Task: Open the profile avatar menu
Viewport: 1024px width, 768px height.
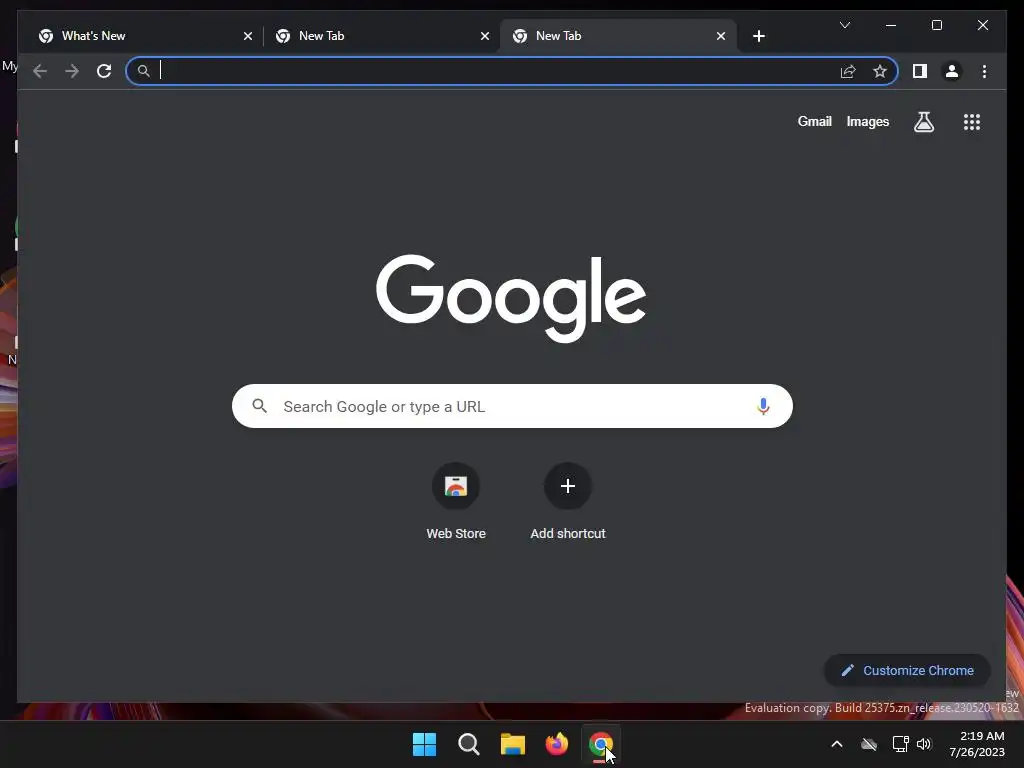Action: coord(952,71)
